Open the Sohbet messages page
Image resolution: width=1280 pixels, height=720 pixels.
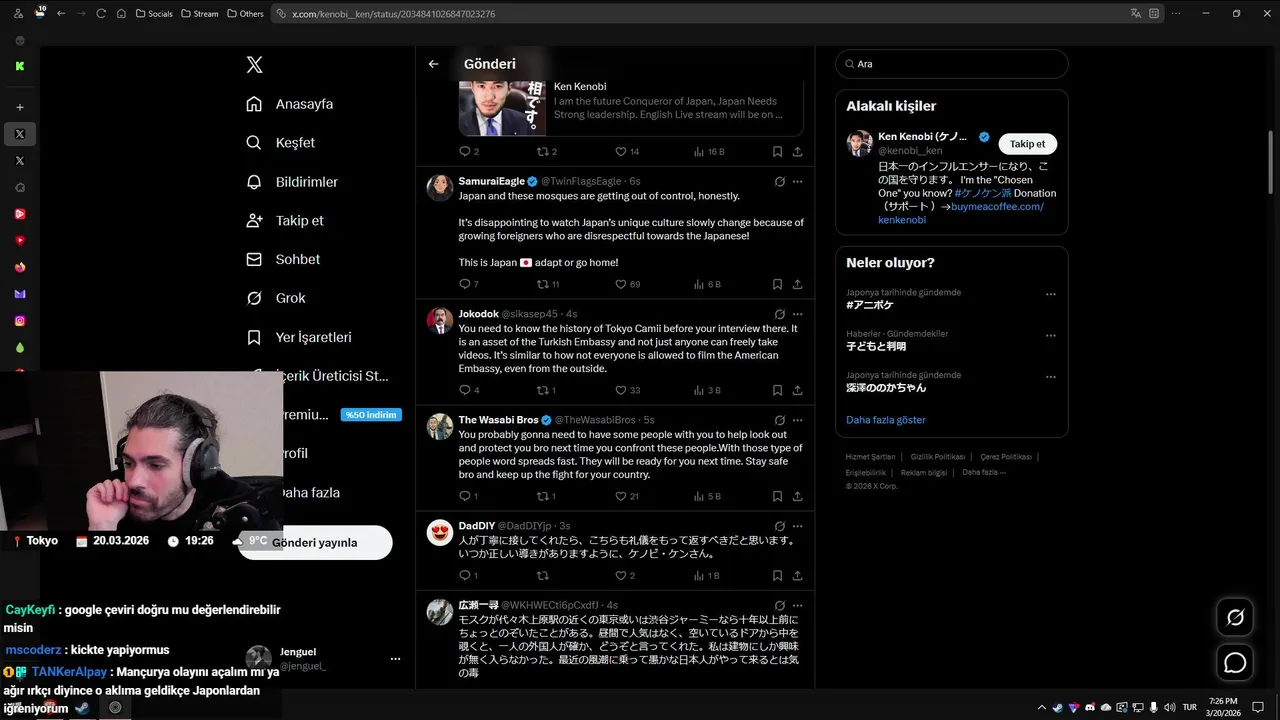click(x=283, y=259)
